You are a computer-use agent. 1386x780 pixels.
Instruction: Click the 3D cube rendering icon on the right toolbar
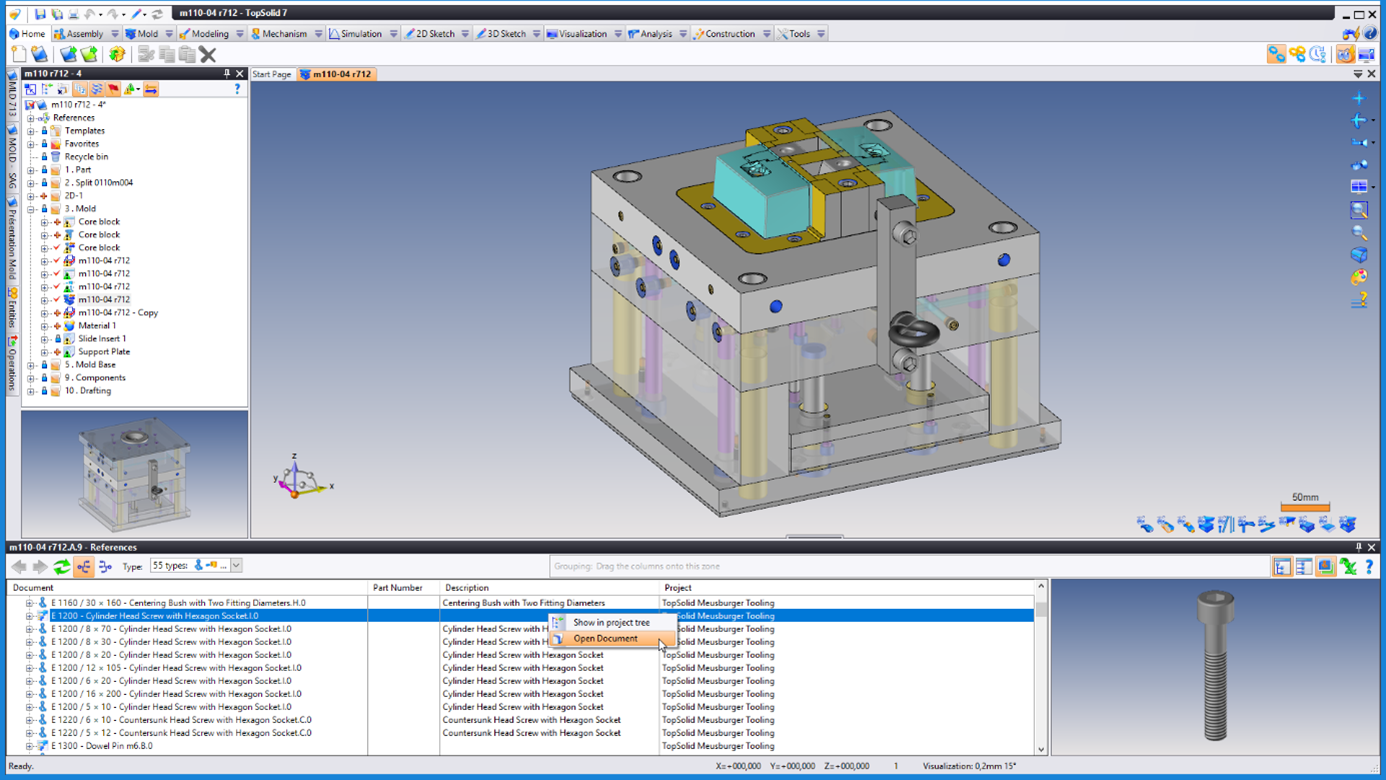[x=1358, y=255]
